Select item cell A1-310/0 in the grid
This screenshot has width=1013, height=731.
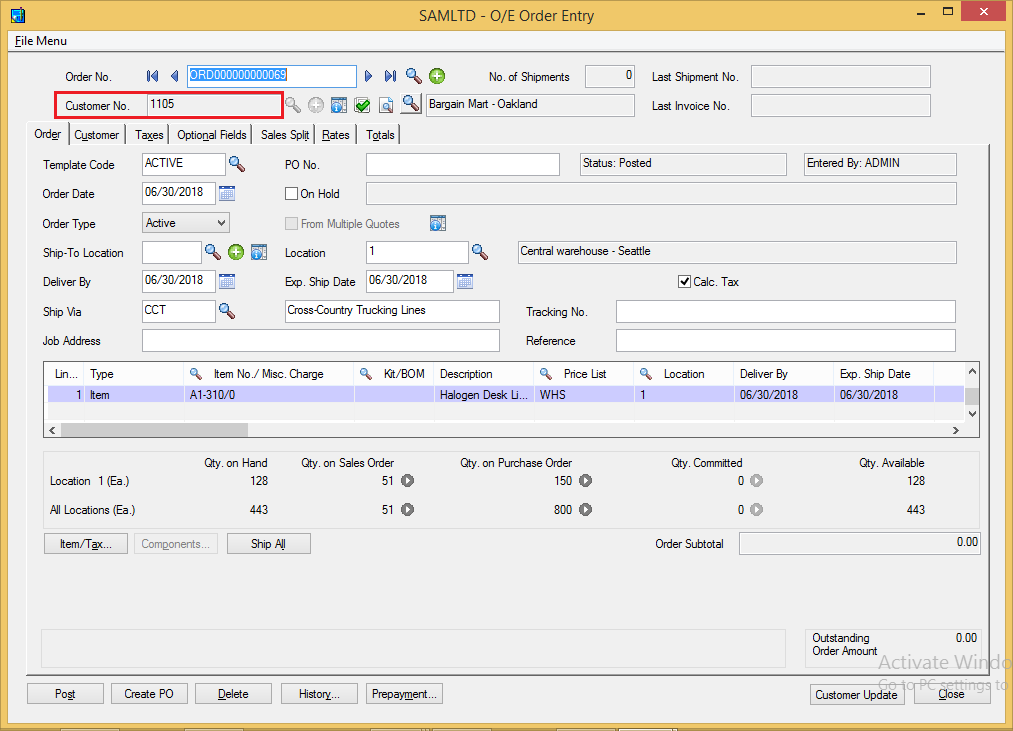(269, 394)
